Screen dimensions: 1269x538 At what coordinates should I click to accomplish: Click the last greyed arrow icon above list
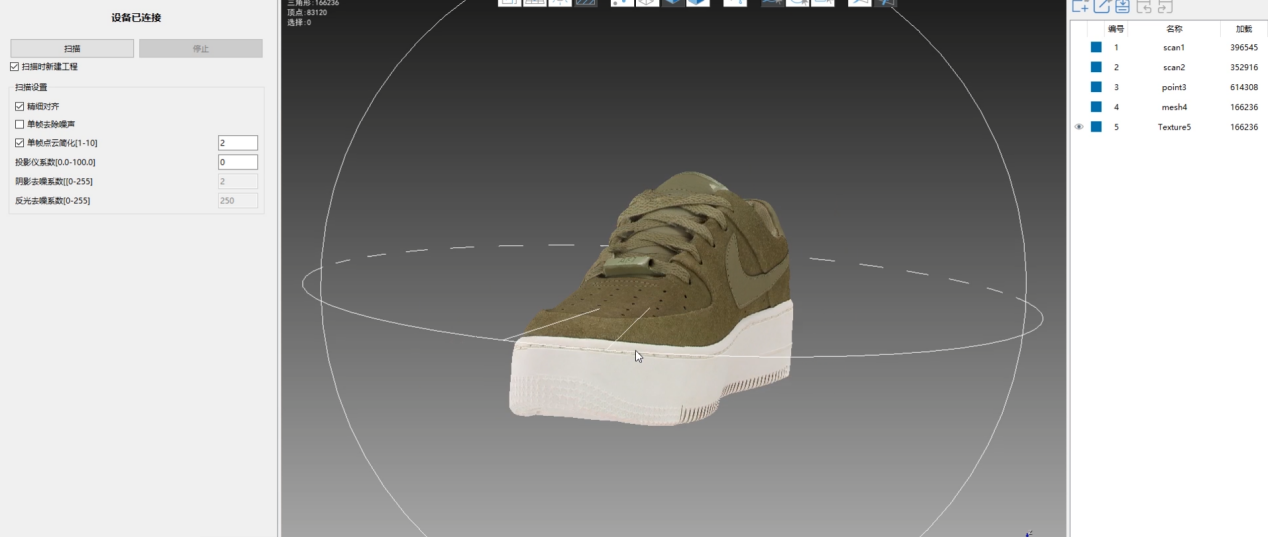pos(1165,6)
